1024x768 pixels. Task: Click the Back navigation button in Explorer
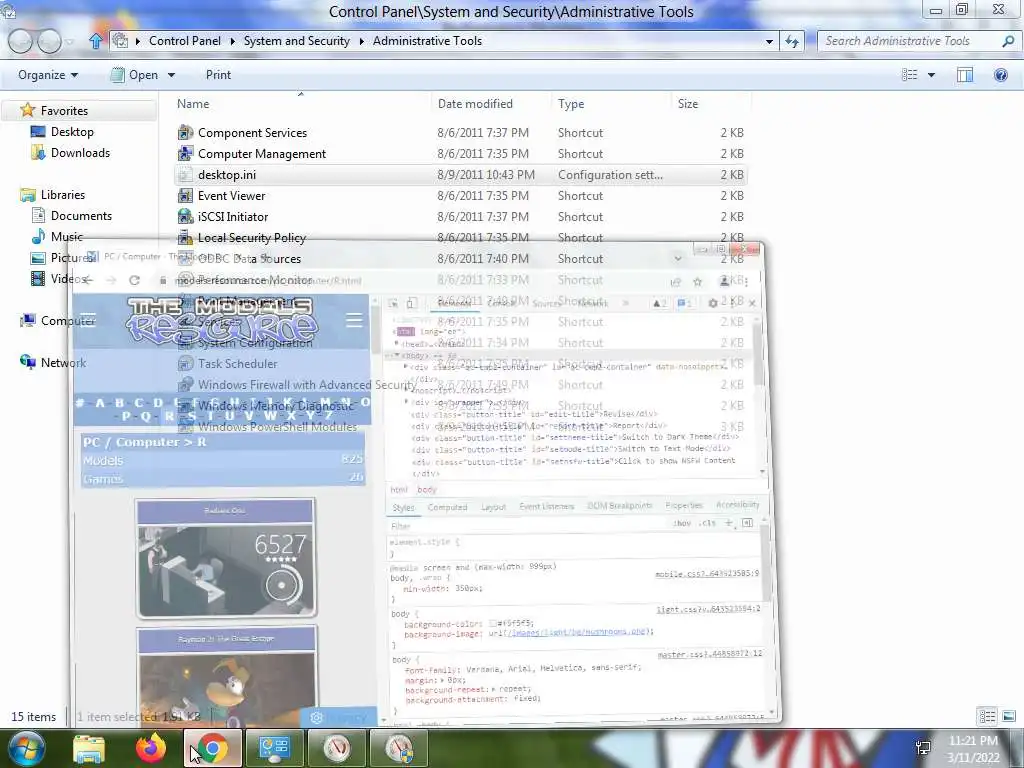20,41
